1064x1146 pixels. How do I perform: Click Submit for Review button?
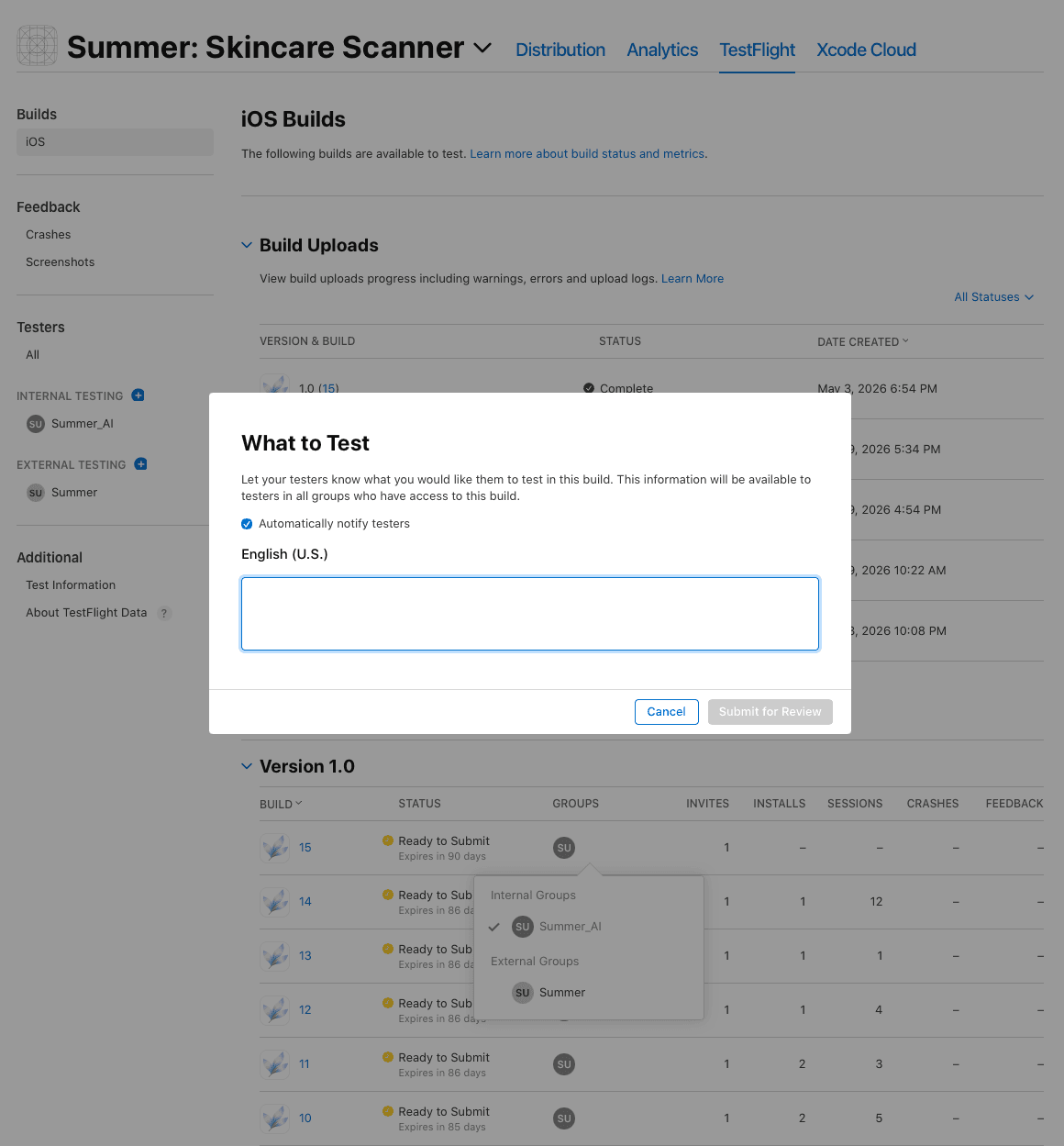pyautogui.click(x=770, y=712)
